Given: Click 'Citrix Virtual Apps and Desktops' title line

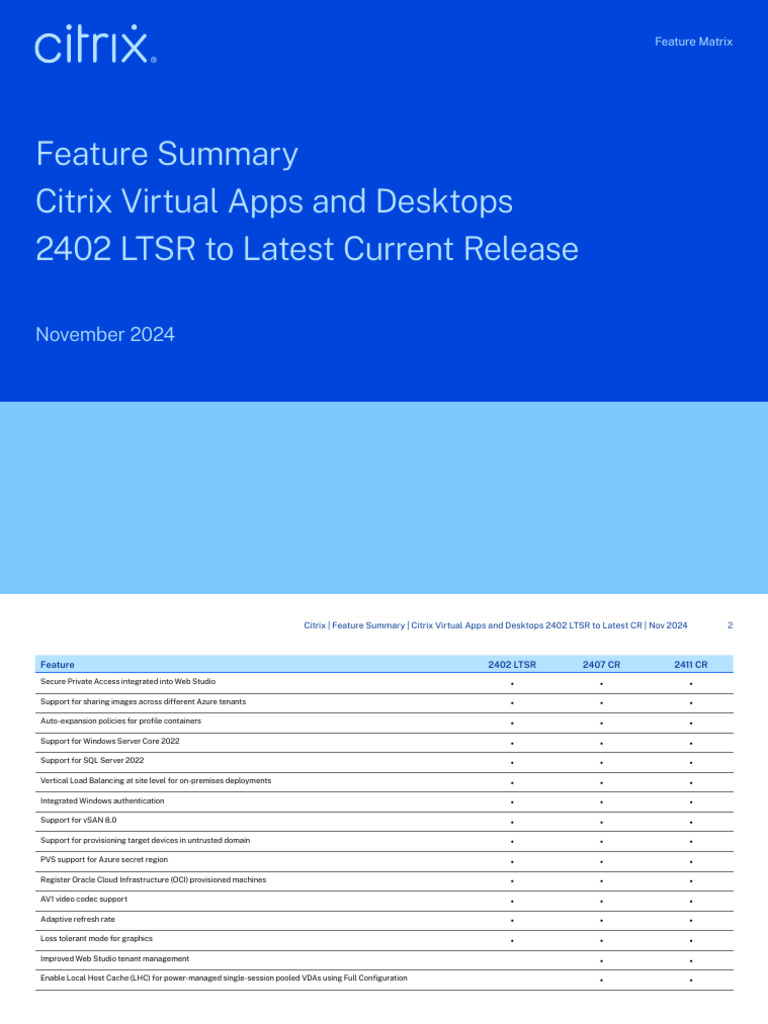Looking at the screenshot, I should (x=274, y=201).
